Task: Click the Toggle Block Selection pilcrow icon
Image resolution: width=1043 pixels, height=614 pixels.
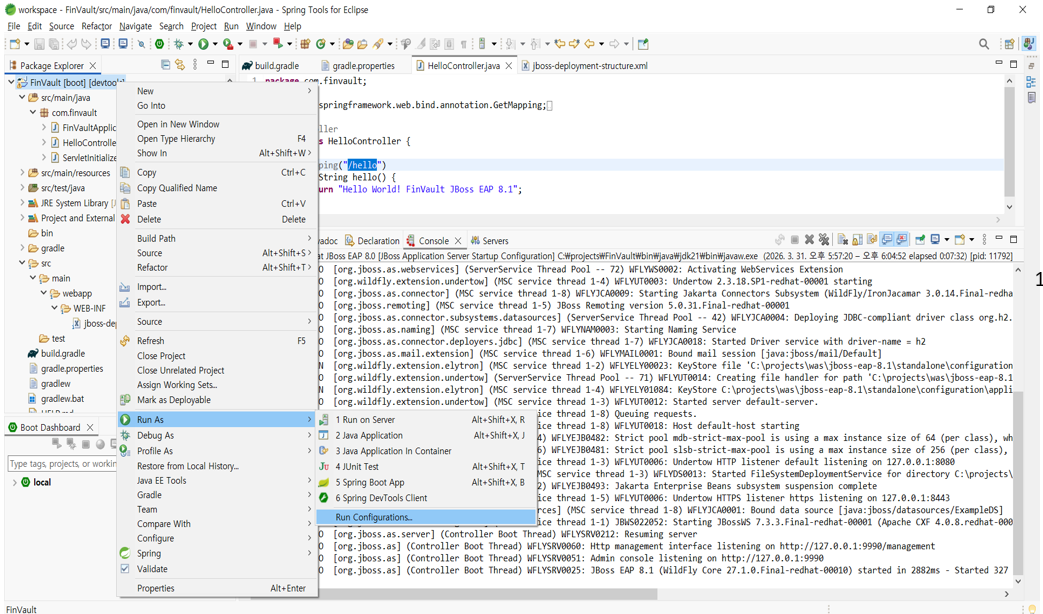Action: (464, 44)
